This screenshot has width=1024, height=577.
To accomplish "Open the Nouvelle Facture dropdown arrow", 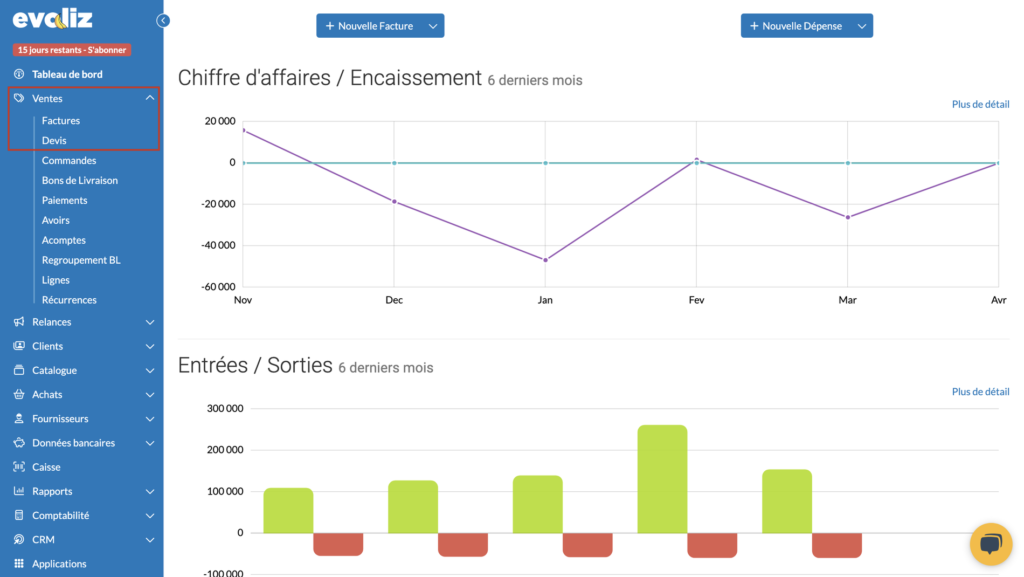I will point(433,26).
